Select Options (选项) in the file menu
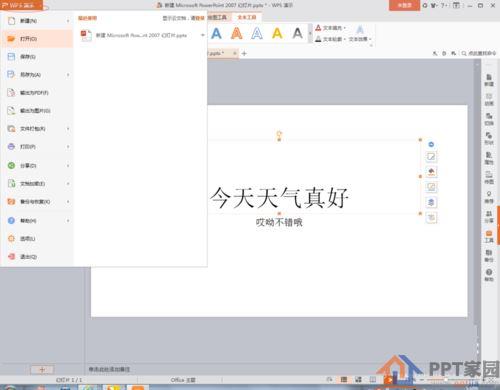Viewport: 500px width, 390px height. click(37, 239)
